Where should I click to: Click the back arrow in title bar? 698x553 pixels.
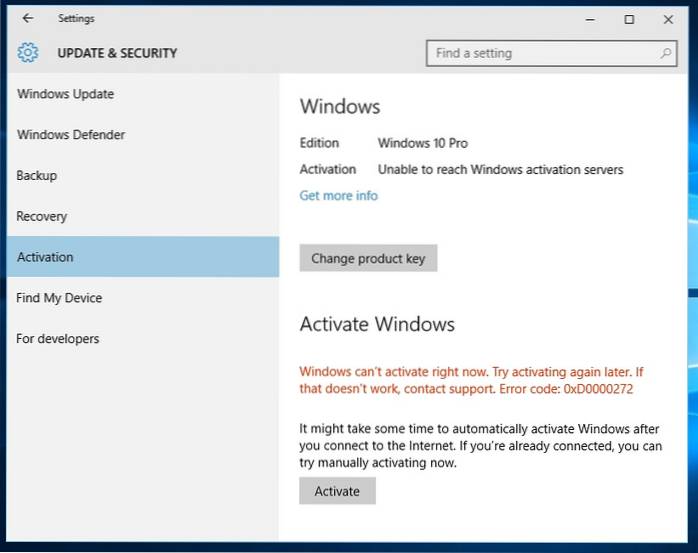[x=27, y=18]
